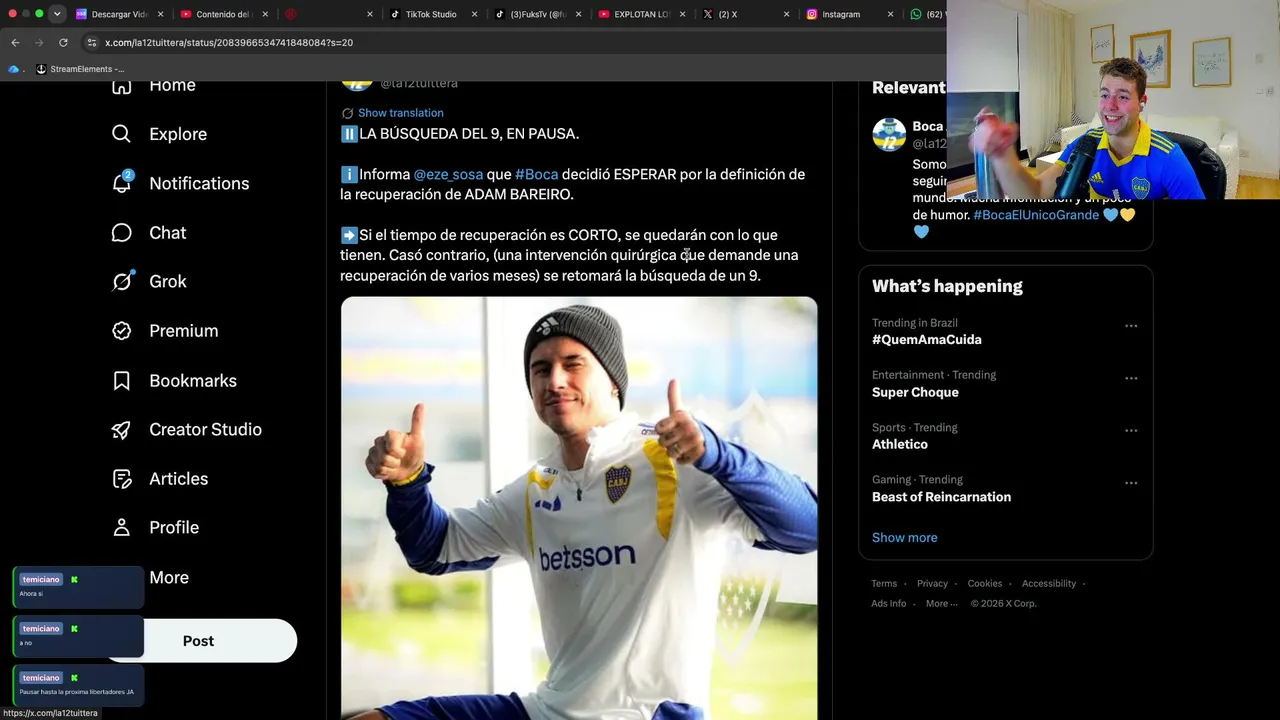Open the Creator Studio rocket icon
This screenshot has width=1280, height=720.
(x=122, y=430)
